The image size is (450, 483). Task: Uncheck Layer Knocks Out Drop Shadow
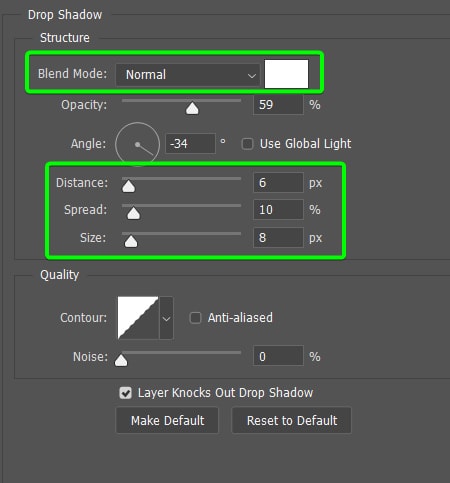126,393
